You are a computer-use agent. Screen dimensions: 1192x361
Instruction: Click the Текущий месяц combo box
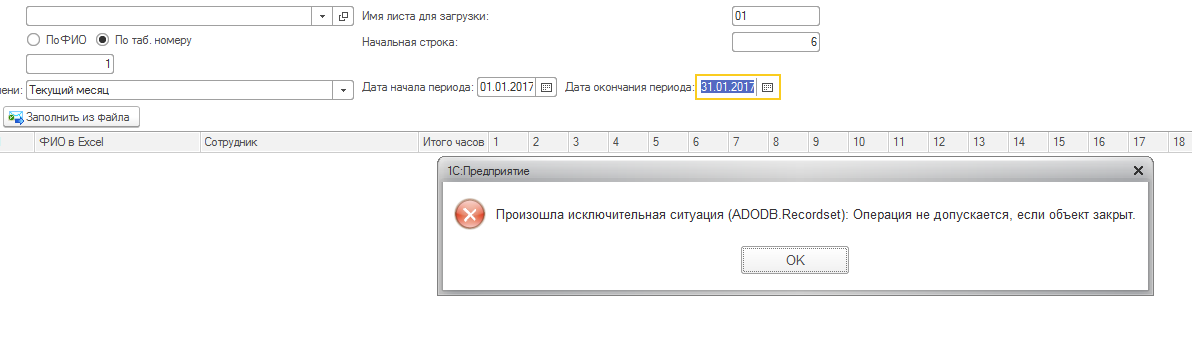(x=180, y=90)
